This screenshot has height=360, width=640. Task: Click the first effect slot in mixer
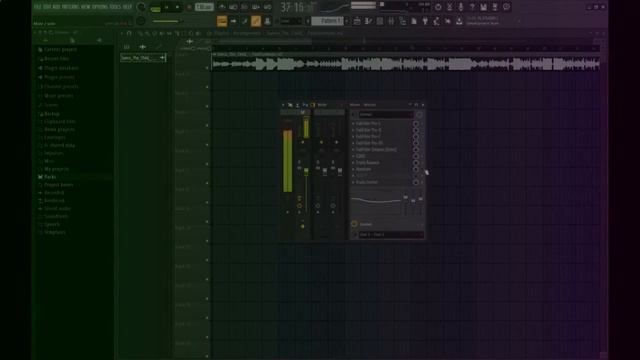pyautogui.click(x=382, y=123)
